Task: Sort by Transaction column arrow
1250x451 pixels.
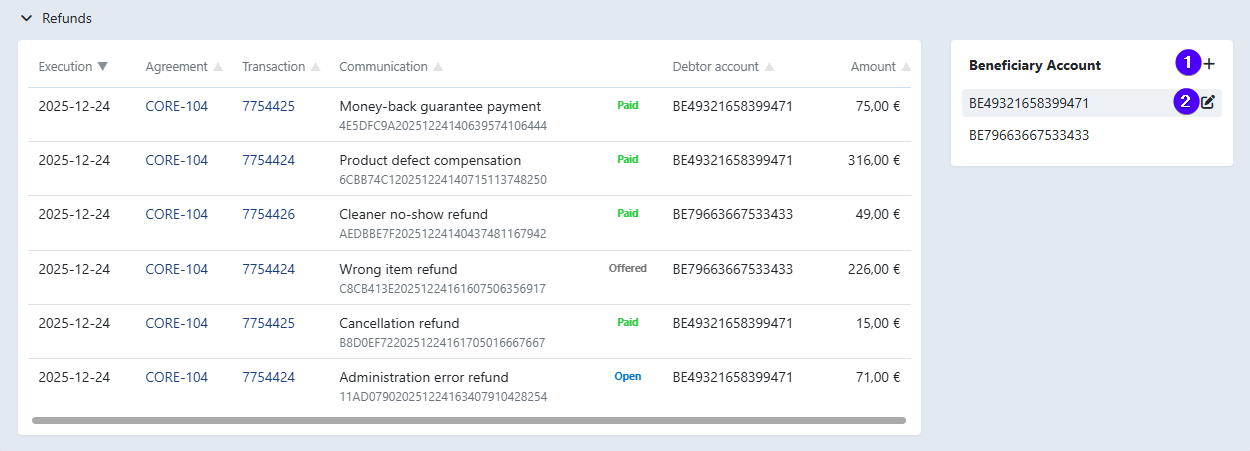Action: (x=315, y=67)
